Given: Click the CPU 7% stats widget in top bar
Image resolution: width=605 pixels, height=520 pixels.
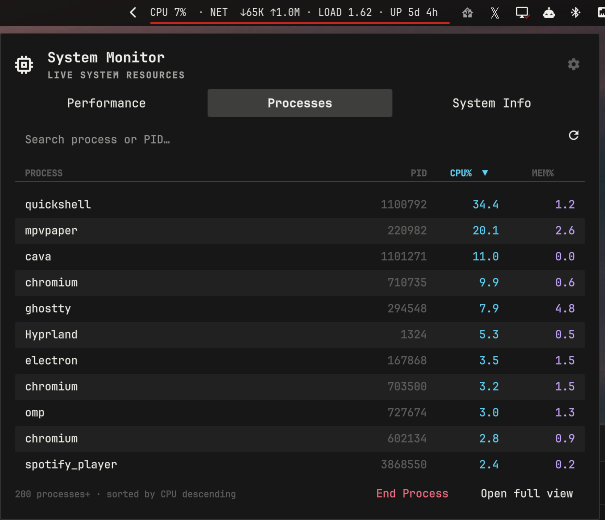Looking at the screenshot, I should (168, 12).
